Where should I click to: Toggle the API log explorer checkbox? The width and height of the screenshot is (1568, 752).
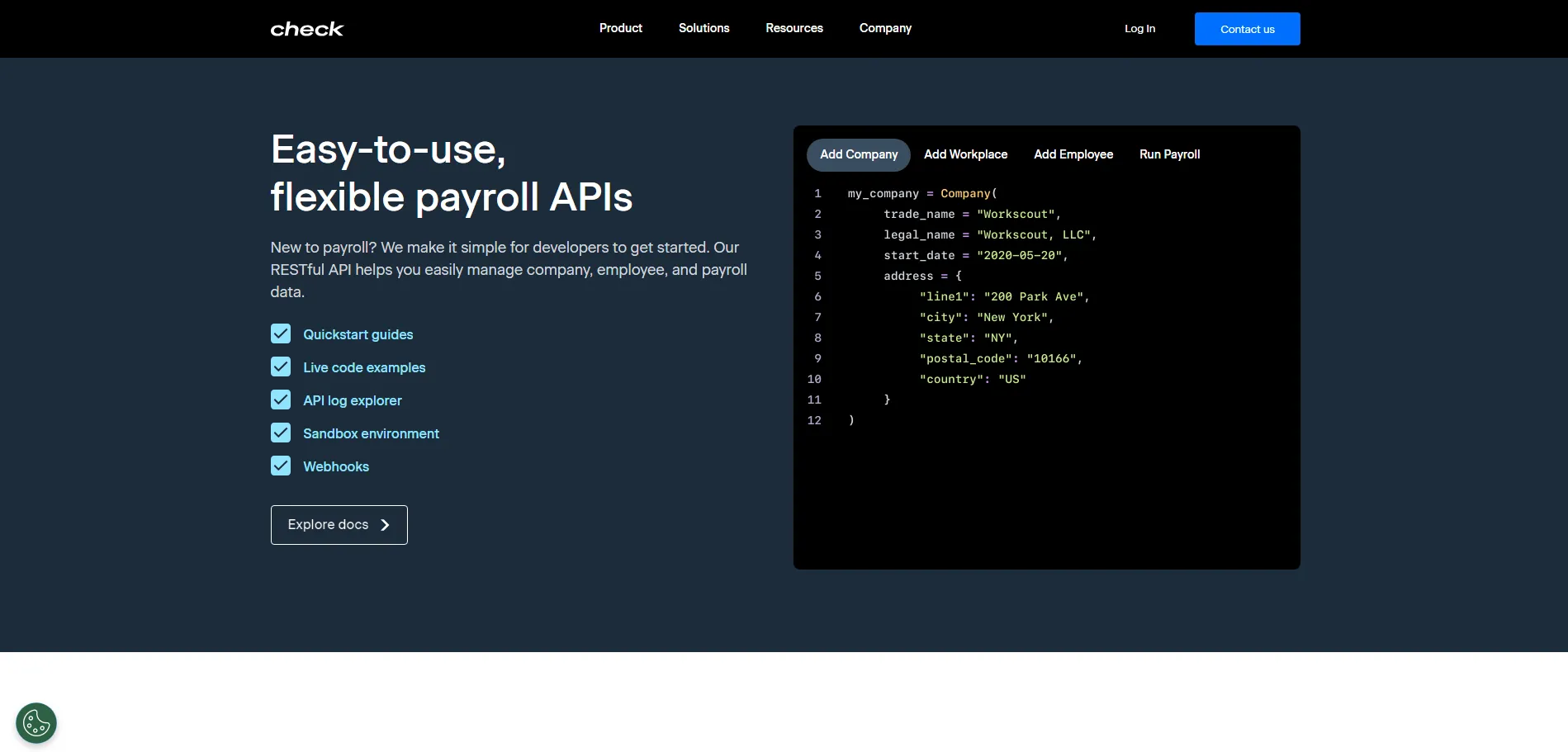(281, 400)
